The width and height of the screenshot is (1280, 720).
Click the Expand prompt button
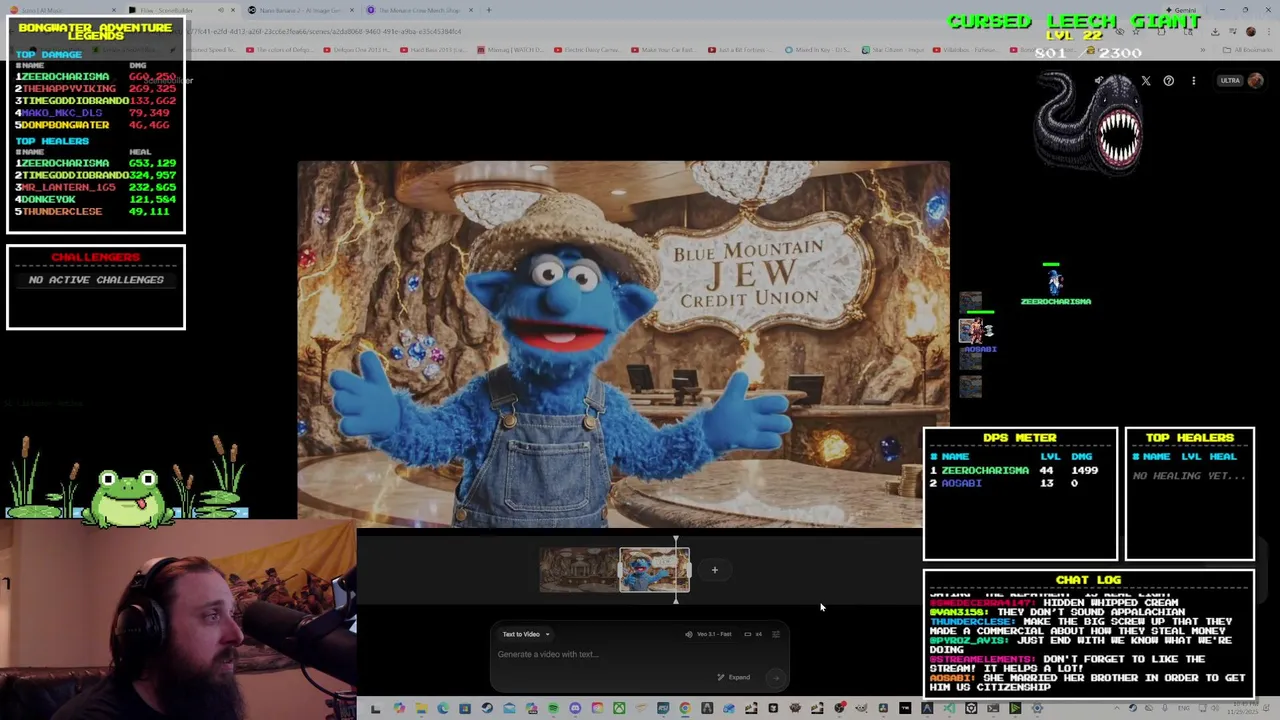[x=734, y=677]
